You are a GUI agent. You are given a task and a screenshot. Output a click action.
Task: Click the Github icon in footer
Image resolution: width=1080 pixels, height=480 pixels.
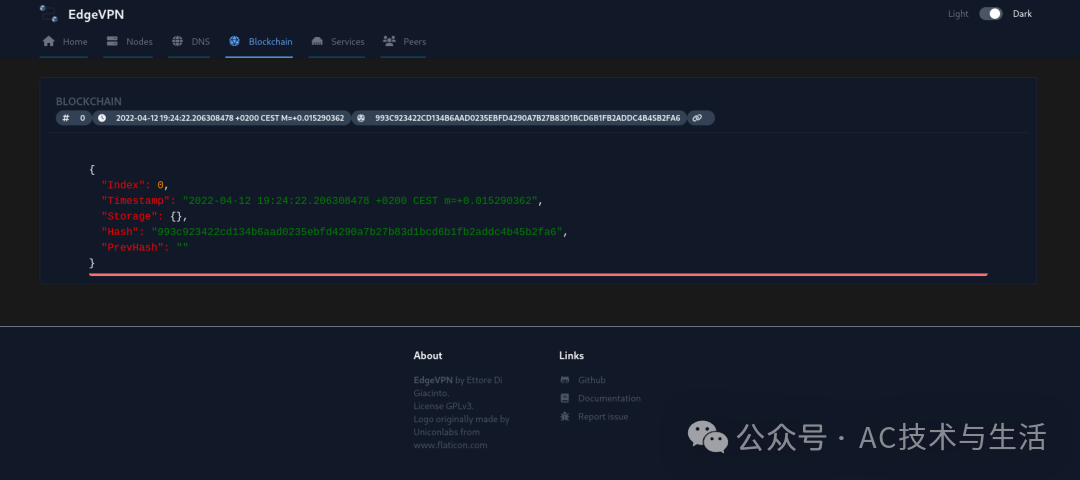tap(565, 380)
